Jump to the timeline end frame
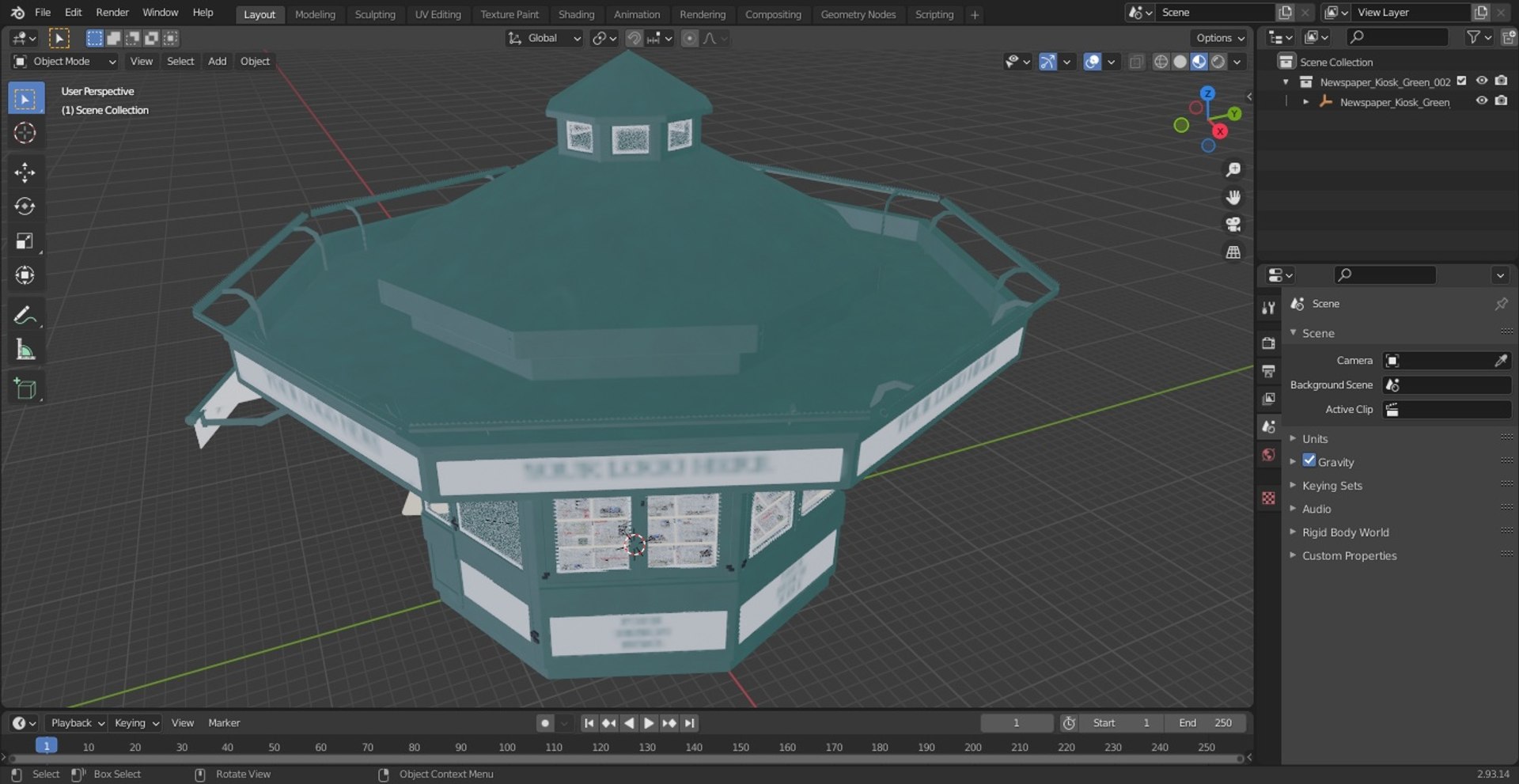The height and width of the screenshot is (784, 1519). (690, 723)
